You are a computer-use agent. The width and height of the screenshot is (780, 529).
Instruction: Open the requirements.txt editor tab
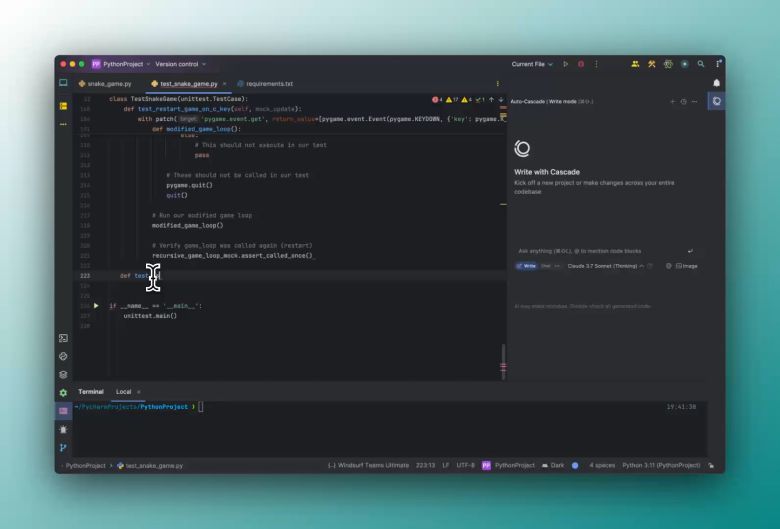click(265, 84)
